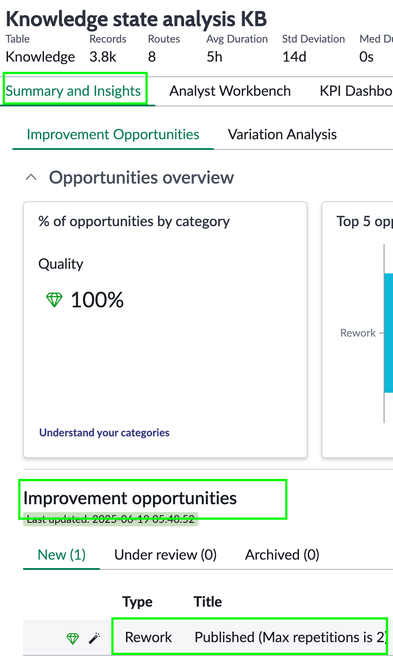Open the Understand your categories link

104,432
